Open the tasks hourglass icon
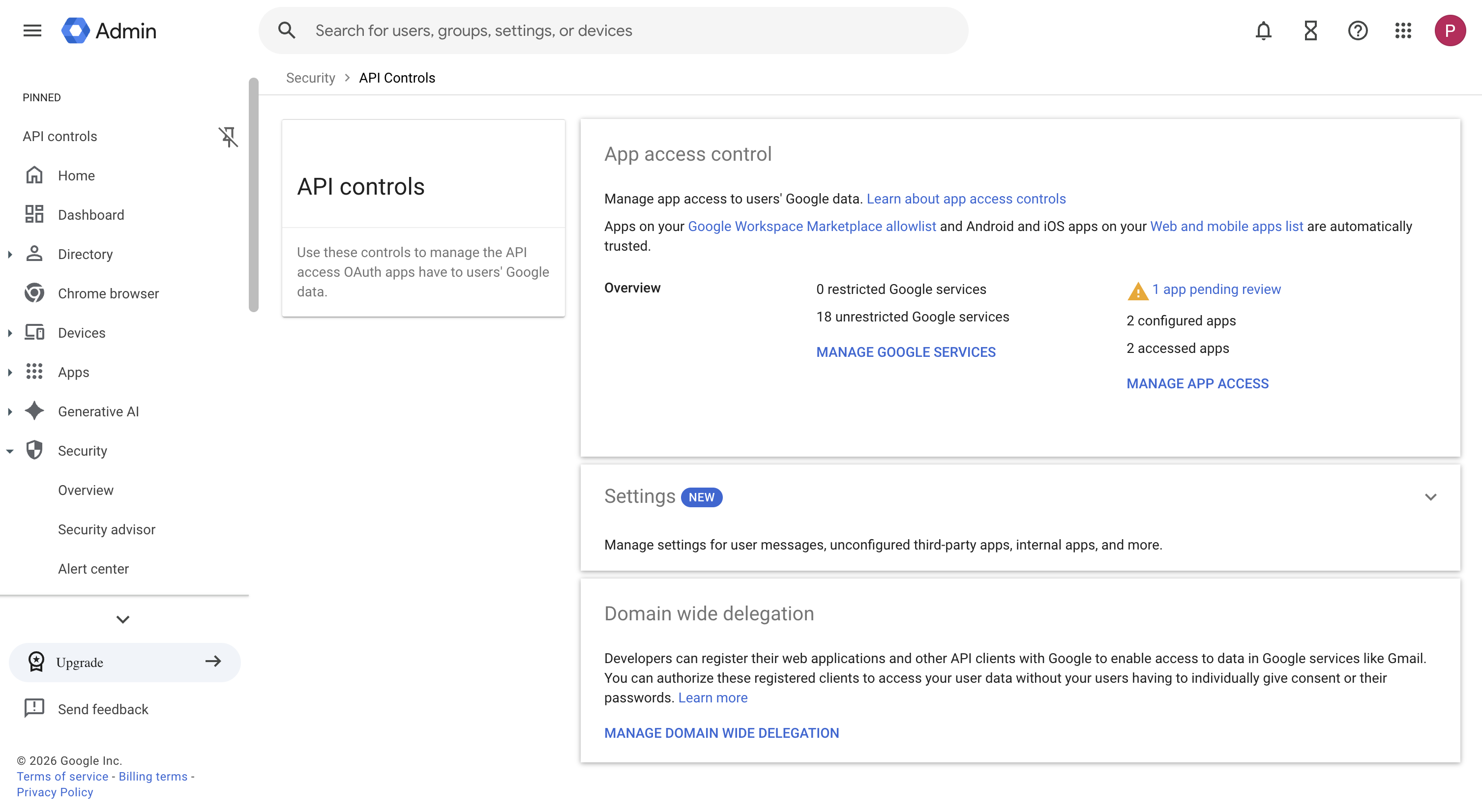The width and height of the screenshot is (1482, 812). (x=1310, y=30)
